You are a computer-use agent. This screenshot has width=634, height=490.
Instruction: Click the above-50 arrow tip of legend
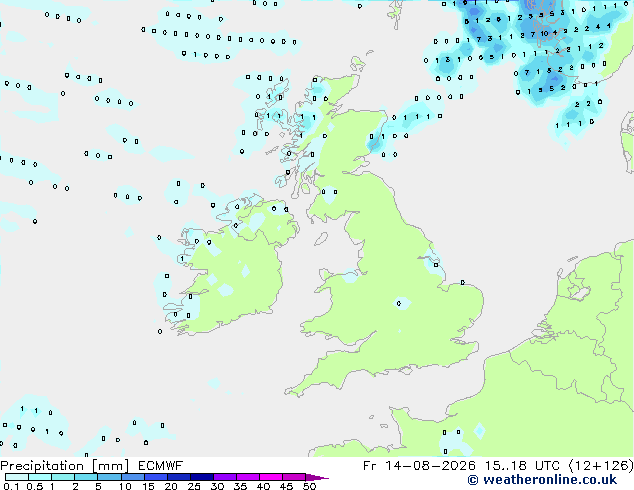(317, 477)
